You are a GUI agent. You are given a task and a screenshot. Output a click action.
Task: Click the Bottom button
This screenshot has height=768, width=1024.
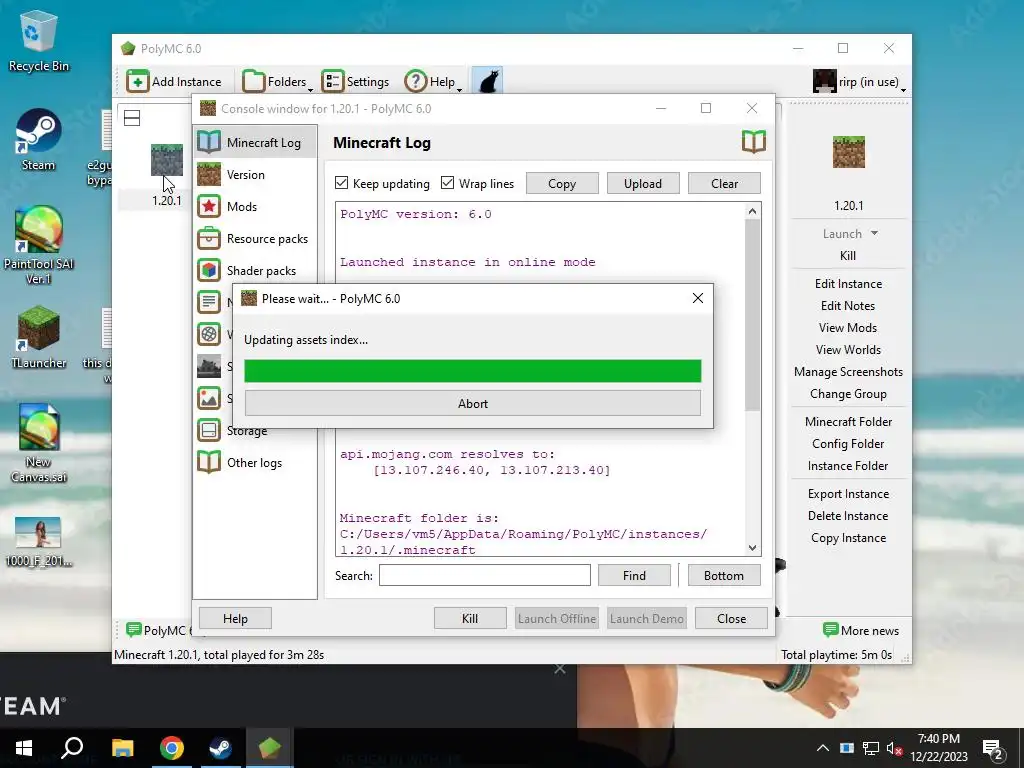pyautogui.click(x=724, y=575)
